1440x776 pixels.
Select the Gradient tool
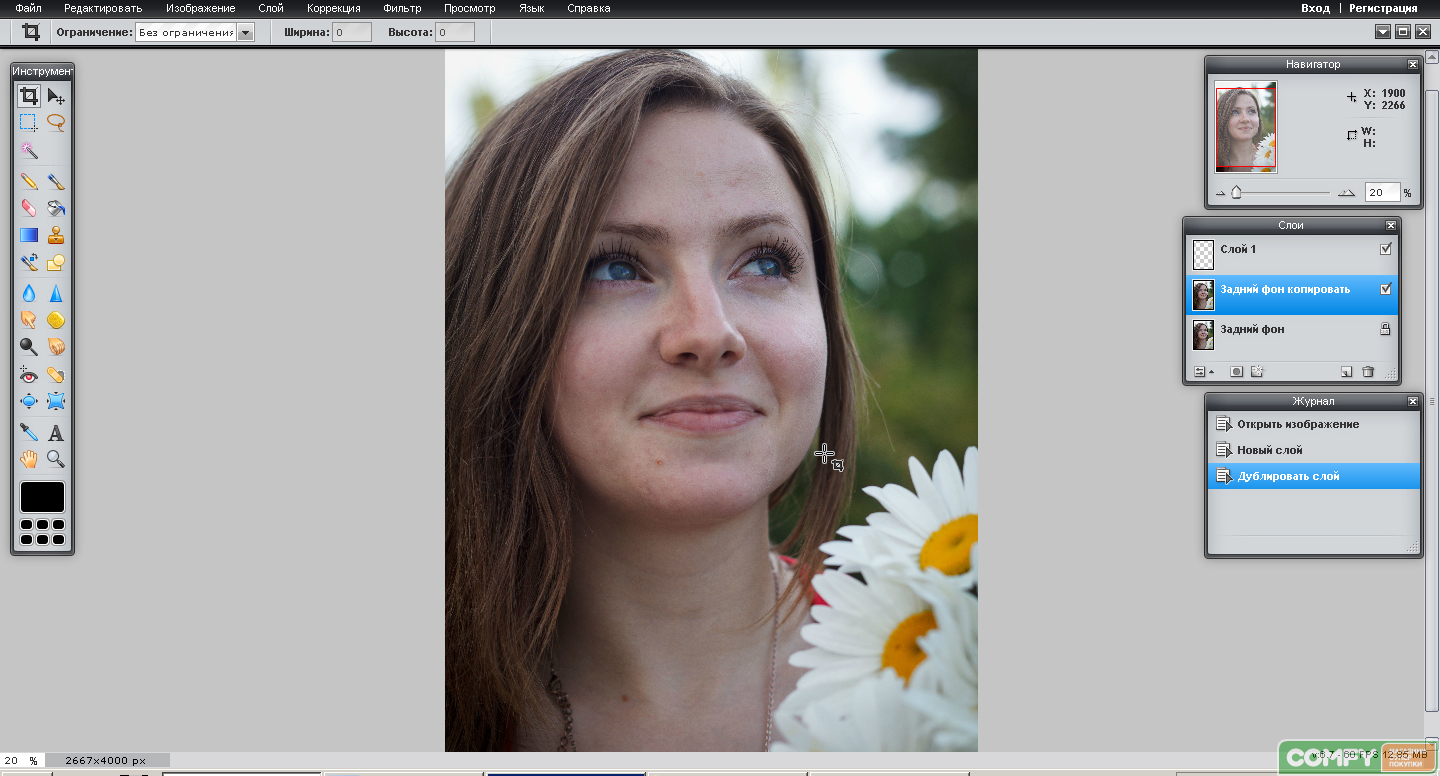point(29,235)
